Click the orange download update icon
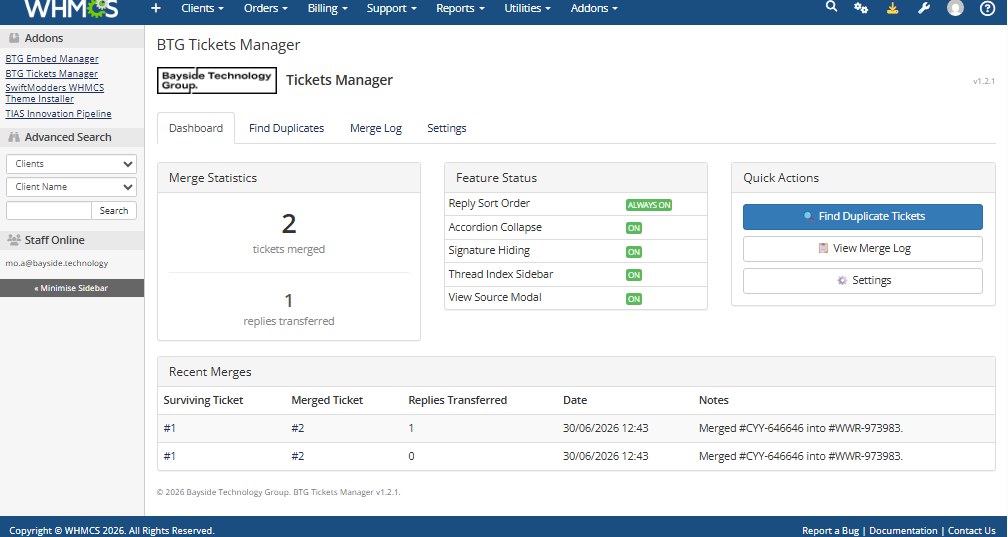Screen dimensions: 1008x537 892,8
